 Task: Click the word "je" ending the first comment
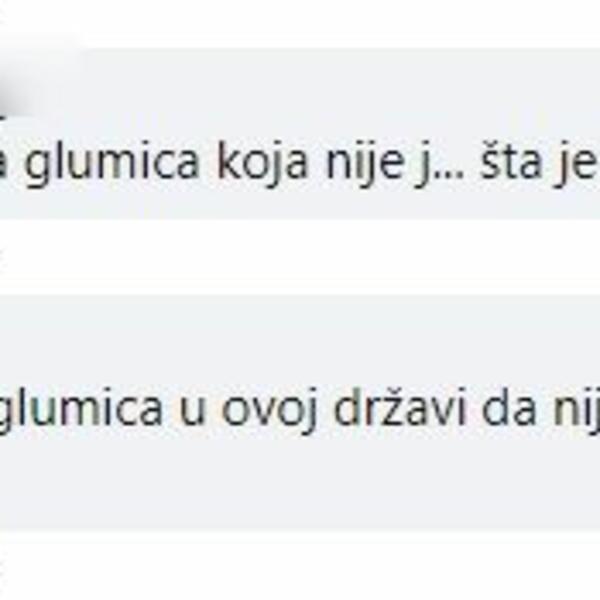[576, 164]
